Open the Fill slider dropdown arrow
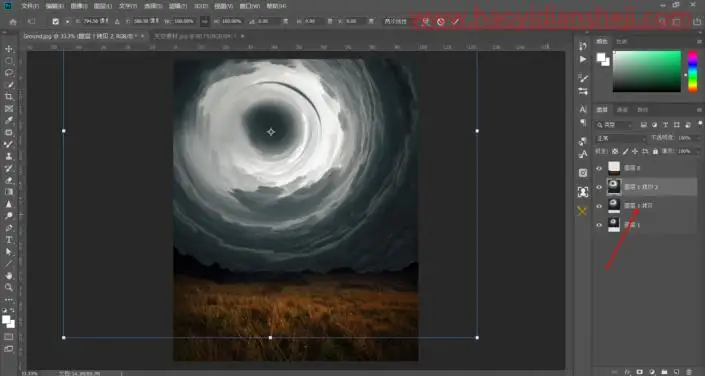This screenshot has width=705, height=376. 698,152
